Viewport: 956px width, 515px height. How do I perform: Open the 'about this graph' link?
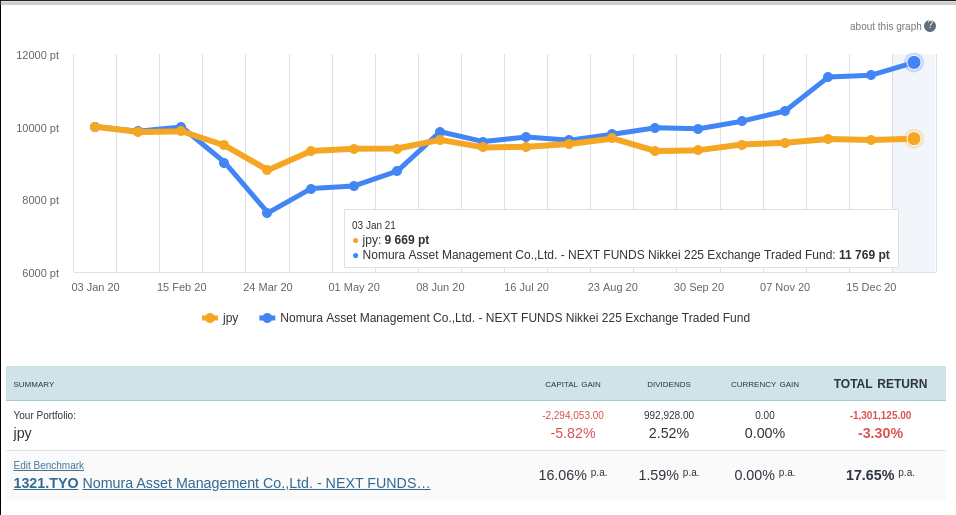[x=884, y=26]
